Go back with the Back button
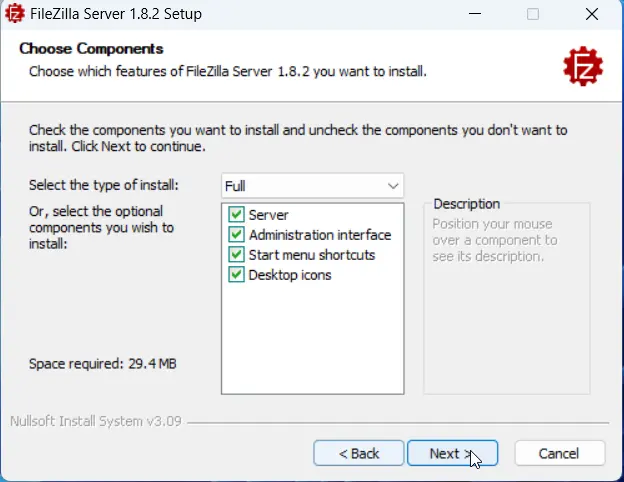Image resolution: width=624 pixels, height=482 pixels. coord(359,453)
